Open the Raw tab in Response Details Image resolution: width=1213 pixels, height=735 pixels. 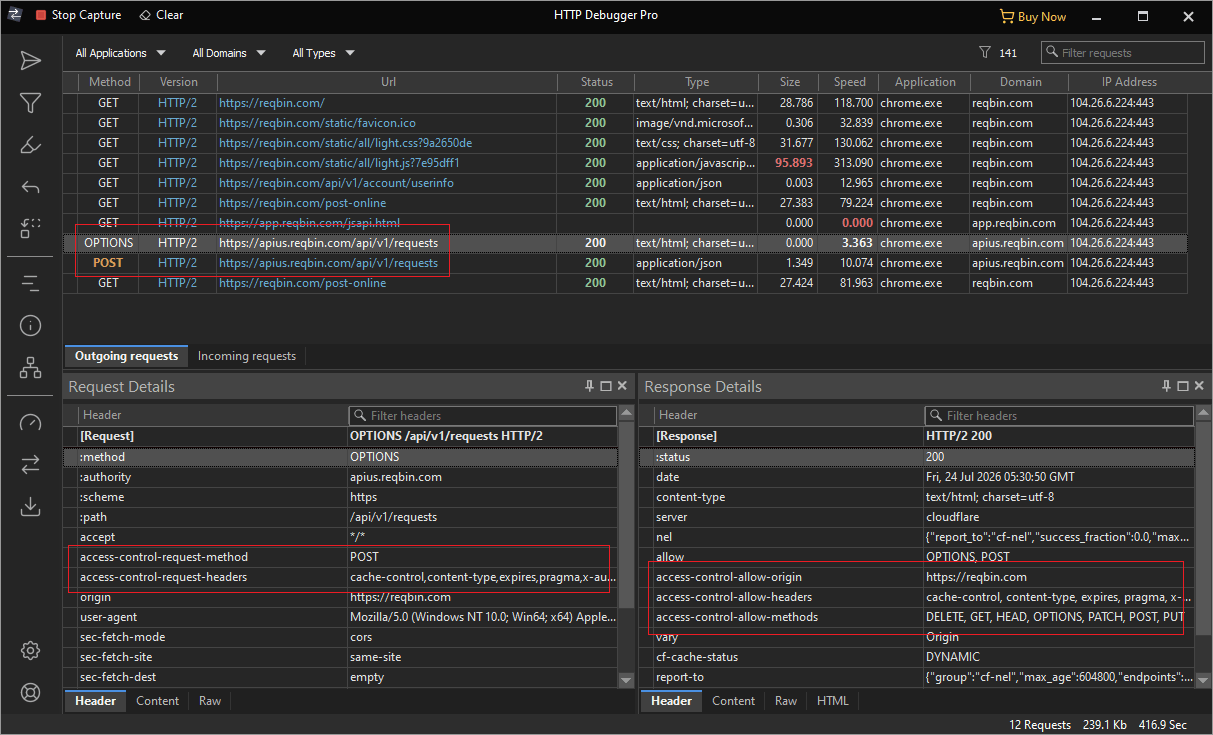click(786, 701)
